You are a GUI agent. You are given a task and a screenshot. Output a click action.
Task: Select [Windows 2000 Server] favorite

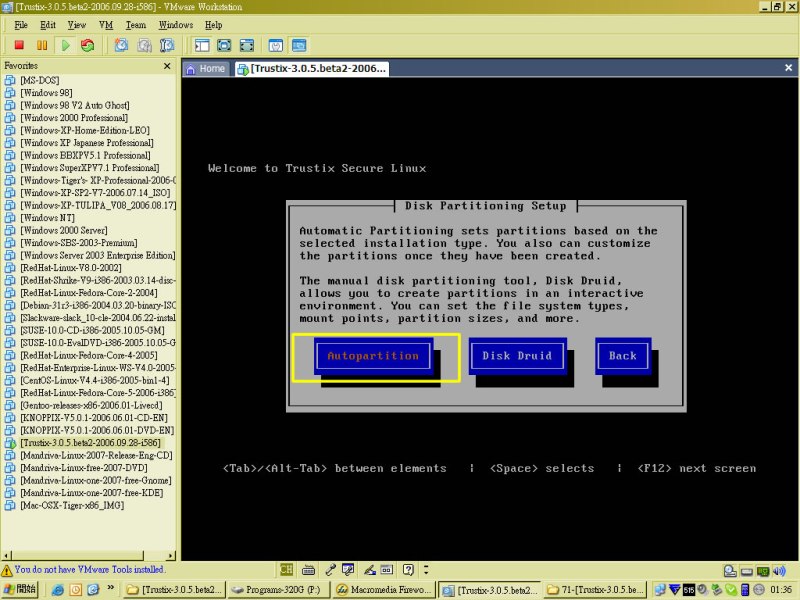pos(64,231)
